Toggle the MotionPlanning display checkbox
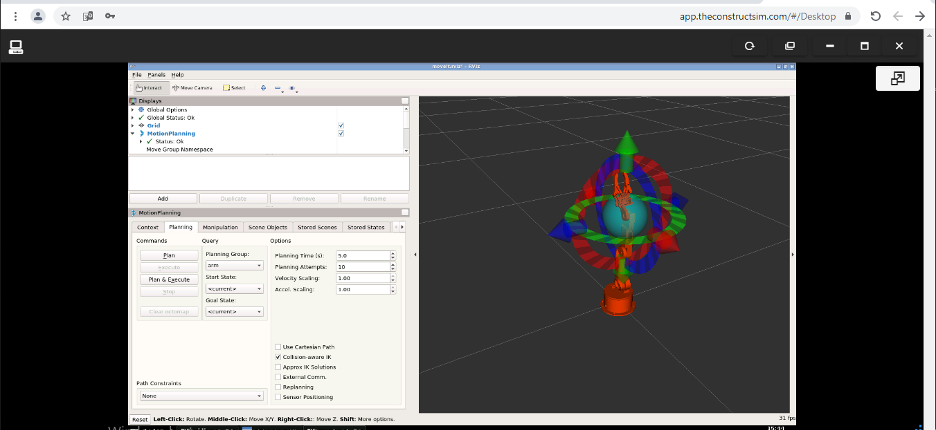This screenshot has width=936, height=430. pos(341,134)
